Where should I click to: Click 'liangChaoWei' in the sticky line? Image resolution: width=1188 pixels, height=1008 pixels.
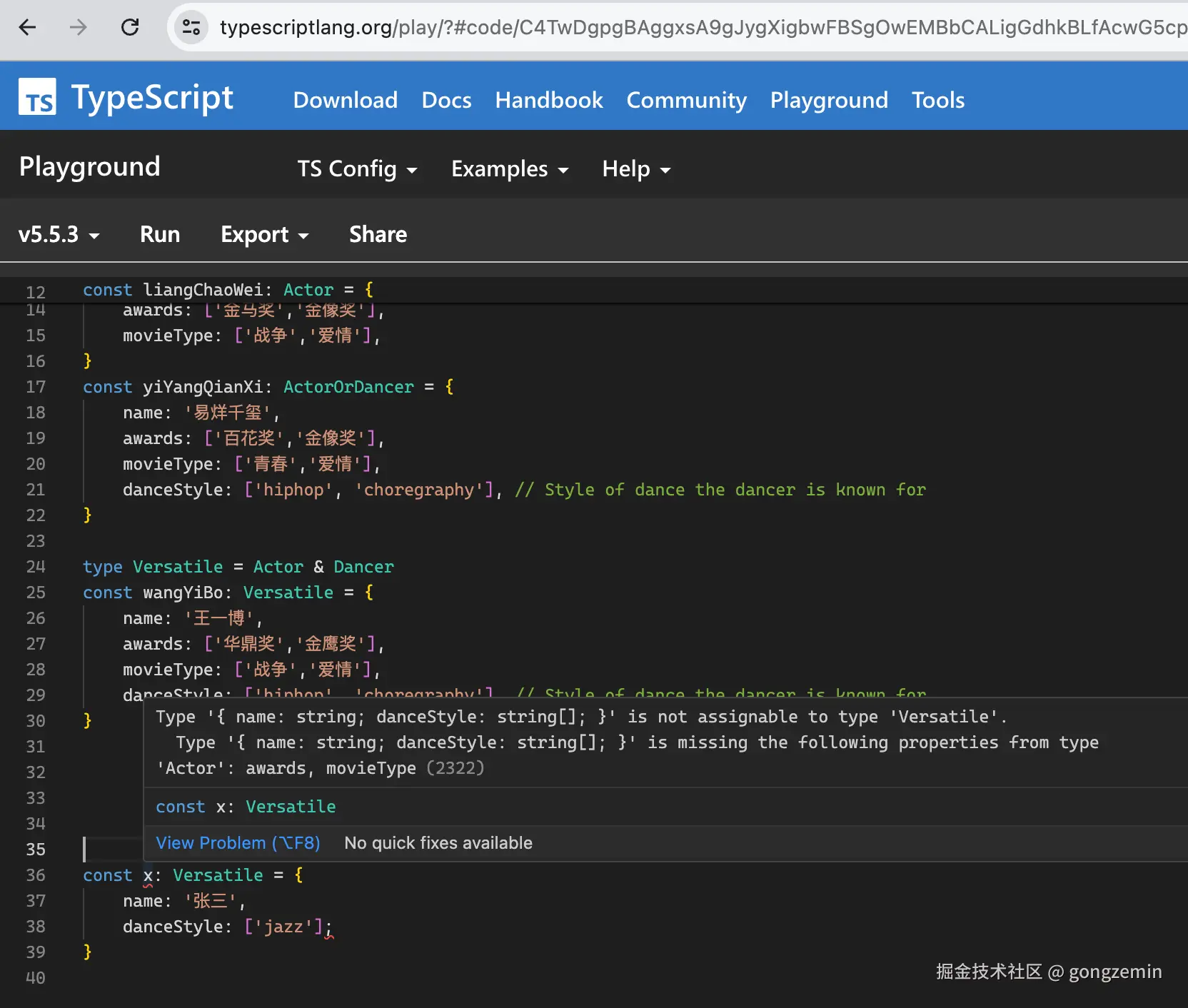click(x=203, y=290)
